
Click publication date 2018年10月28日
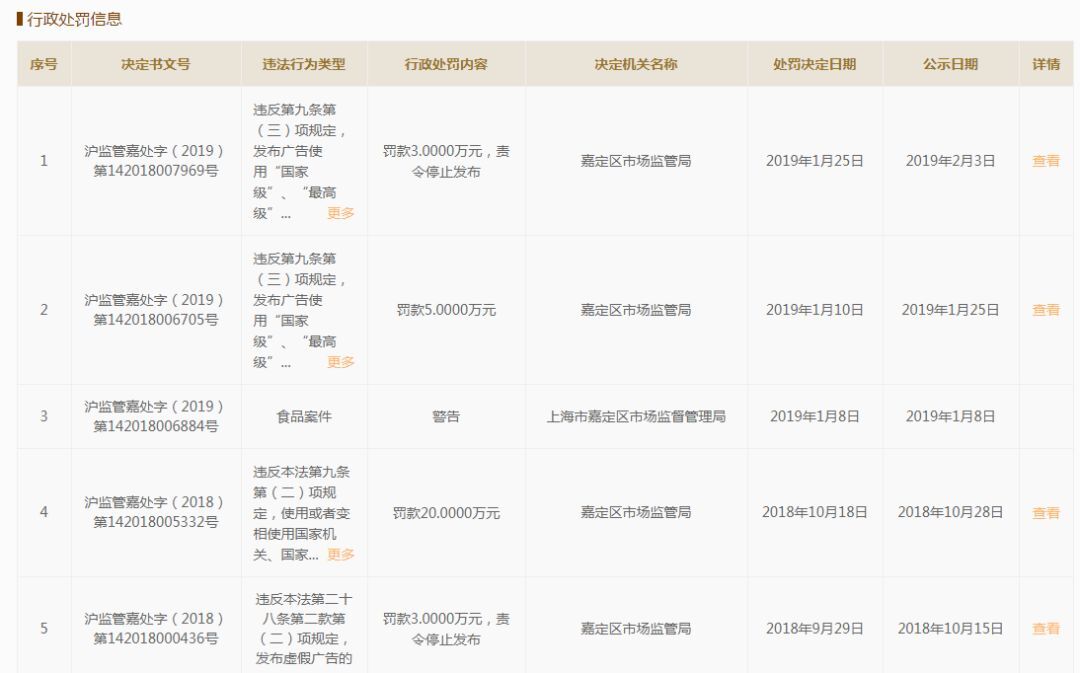pyautogui.click(x=951, y=512)
